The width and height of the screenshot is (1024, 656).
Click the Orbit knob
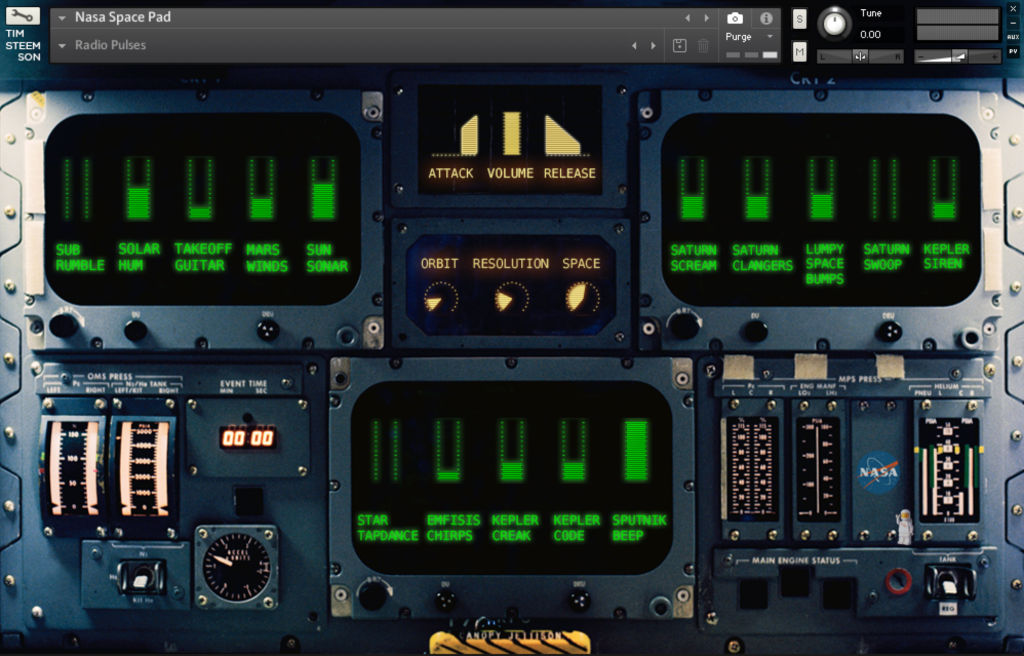440,299
